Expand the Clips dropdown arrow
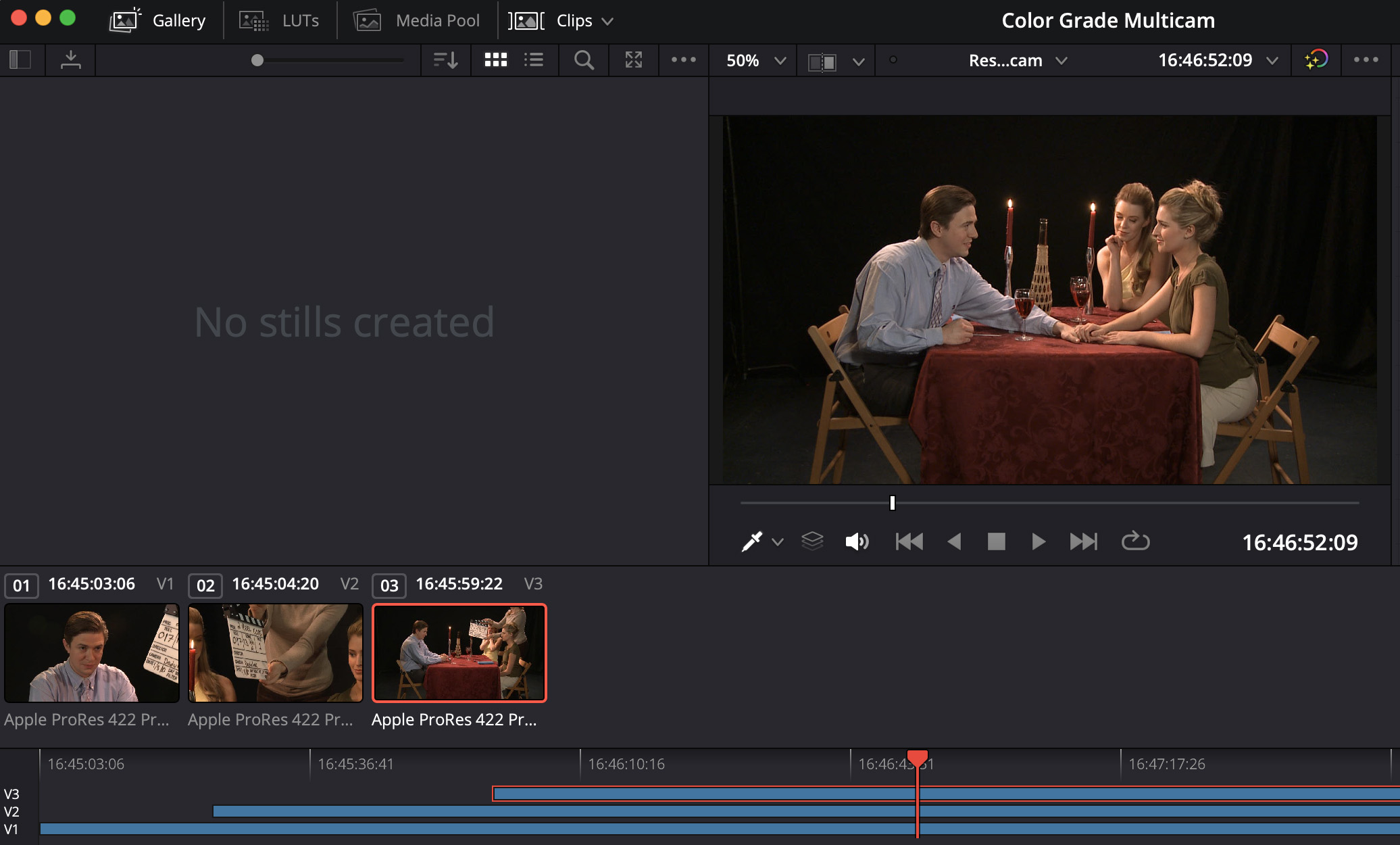1400x845 pixels. coord(607,21)
